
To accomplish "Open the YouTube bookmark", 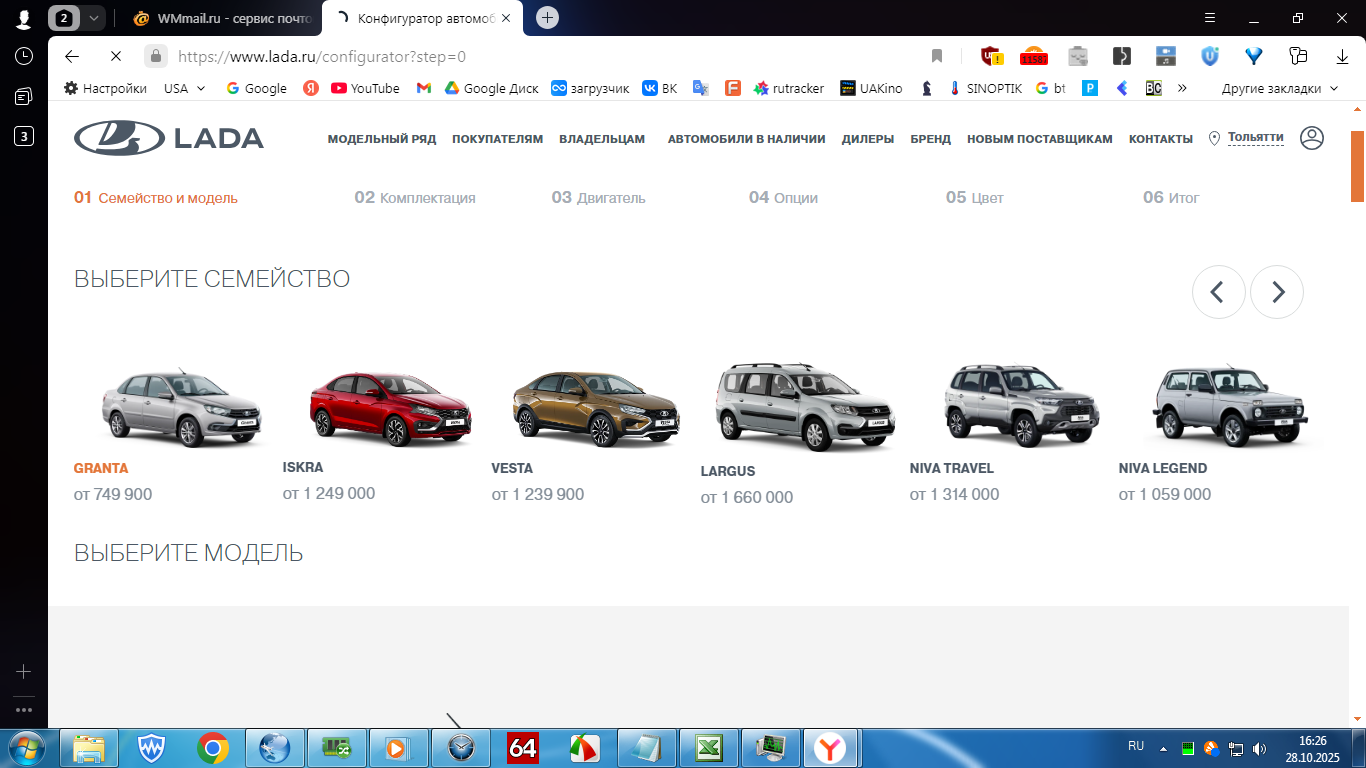I will click(x=365, y=88).
